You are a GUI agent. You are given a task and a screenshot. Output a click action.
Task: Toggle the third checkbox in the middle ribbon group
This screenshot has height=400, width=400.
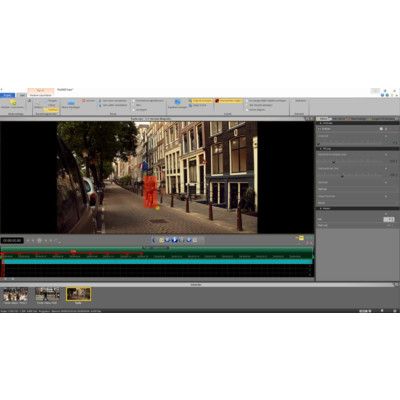pos(134,109)
